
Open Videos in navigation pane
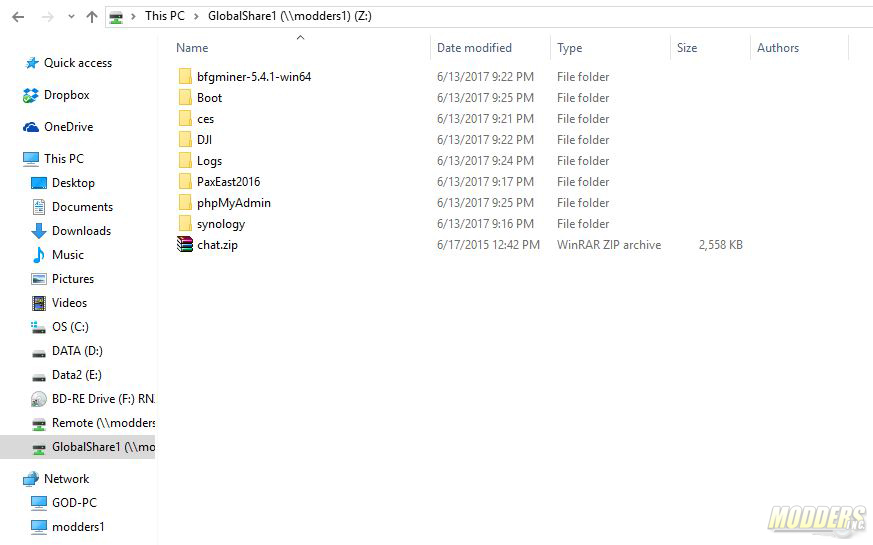pos(69,302)
